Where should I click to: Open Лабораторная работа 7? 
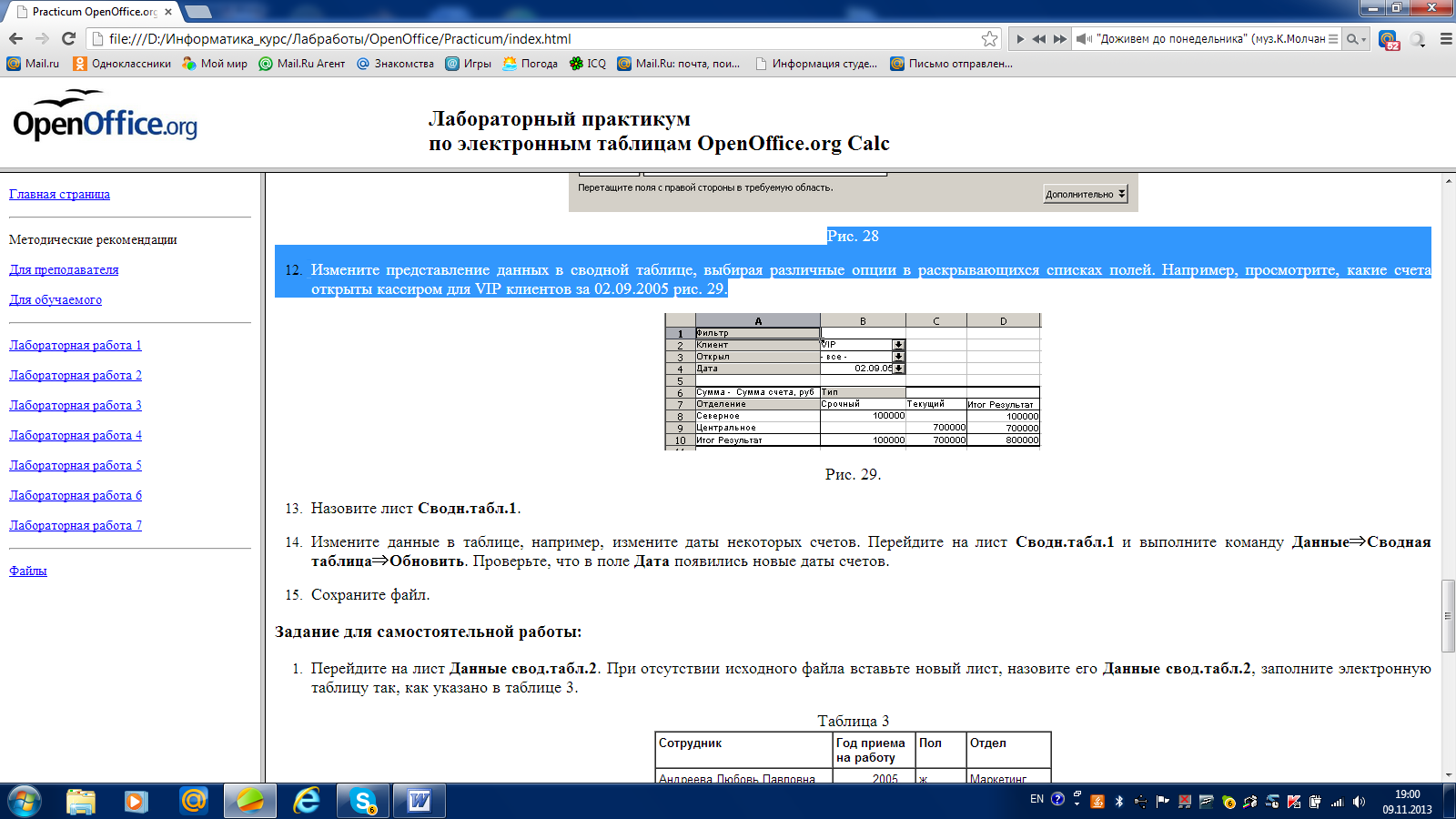(76, 525)
